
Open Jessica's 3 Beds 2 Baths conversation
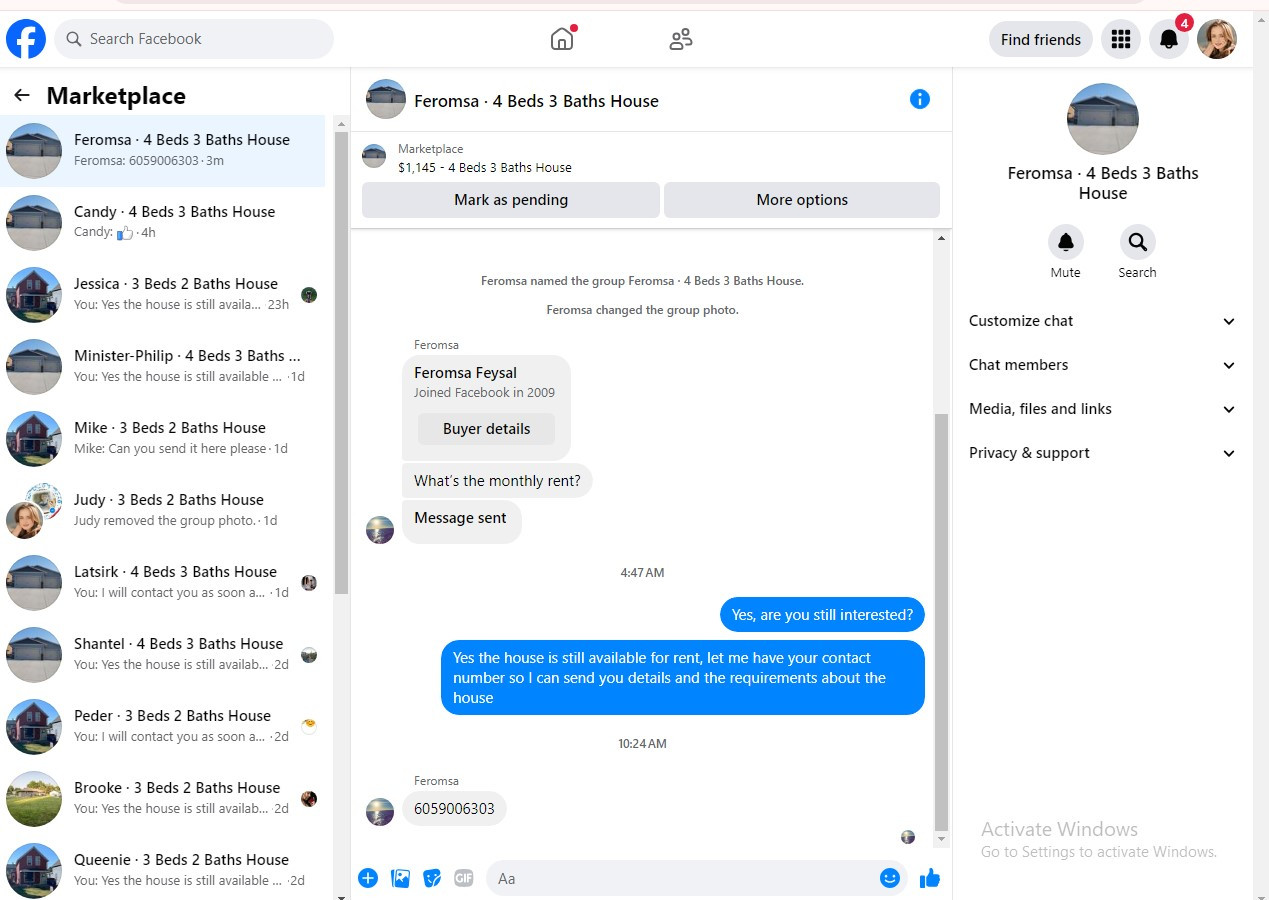(x=163, y=295)
